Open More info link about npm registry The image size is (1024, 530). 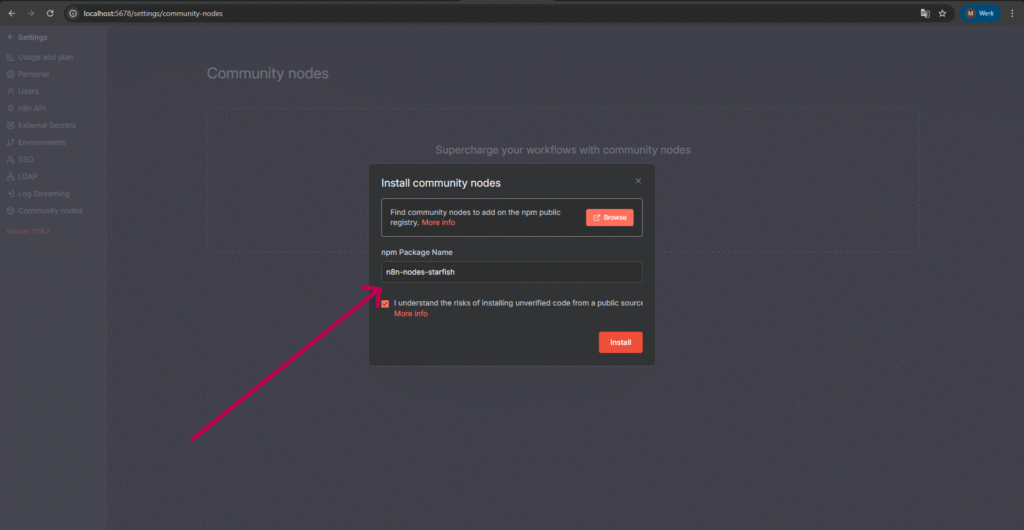coord(438,222)
